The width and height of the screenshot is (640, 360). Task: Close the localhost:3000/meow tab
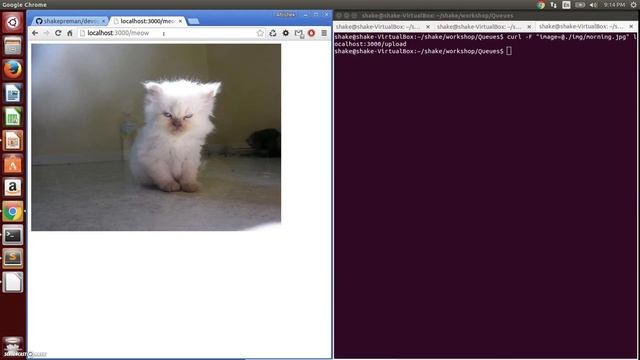point(180,21)
